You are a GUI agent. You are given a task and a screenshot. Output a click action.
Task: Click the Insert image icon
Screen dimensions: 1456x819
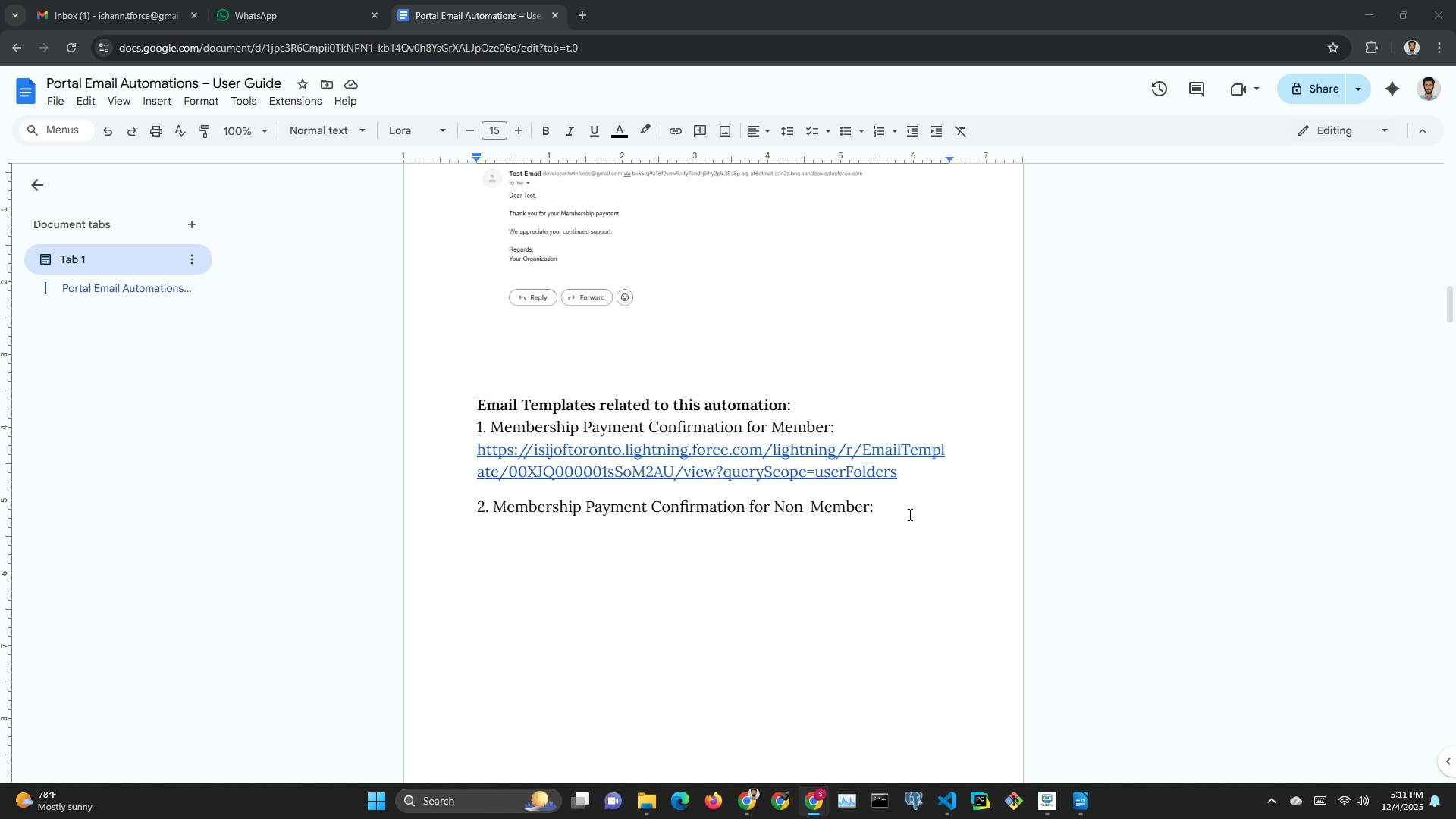725,131
